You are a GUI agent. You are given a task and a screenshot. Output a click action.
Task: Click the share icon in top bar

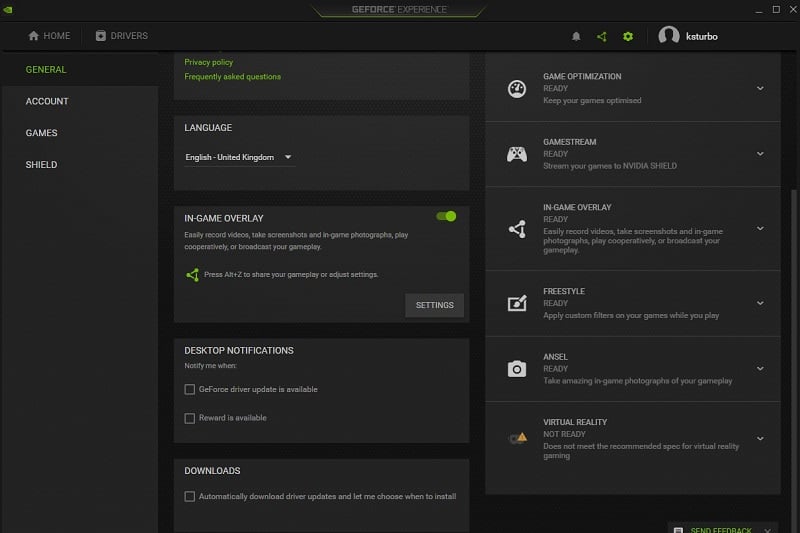coord(602,36)
